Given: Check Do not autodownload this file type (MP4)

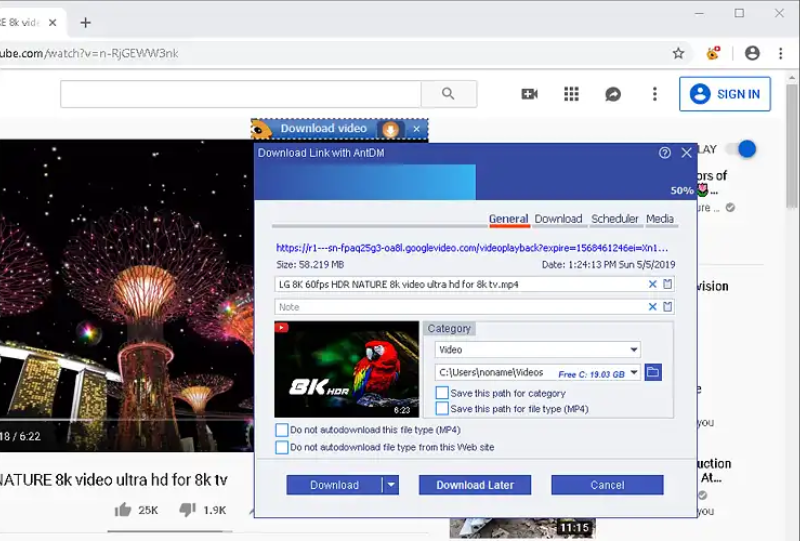Looking at the screenshot, I should tap(282, 430).
